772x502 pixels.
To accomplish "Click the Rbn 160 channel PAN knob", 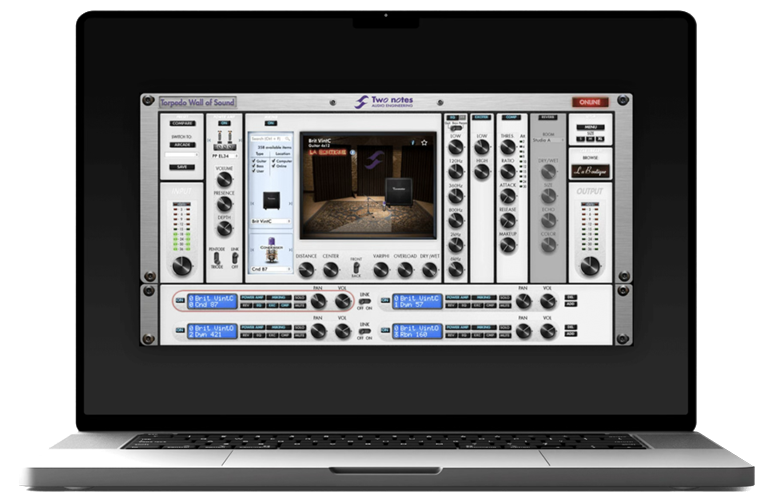I will point(523,331).
